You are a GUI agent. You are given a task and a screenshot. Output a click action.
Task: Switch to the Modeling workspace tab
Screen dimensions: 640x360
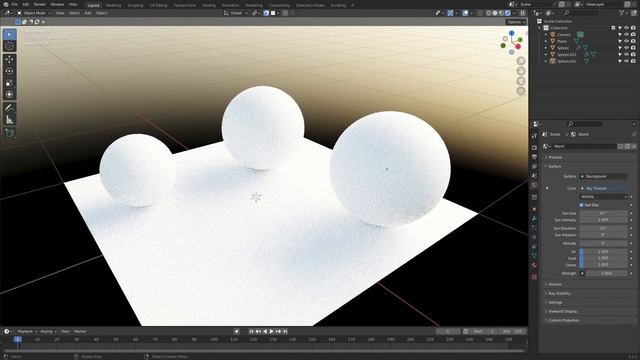coord(113,5)
